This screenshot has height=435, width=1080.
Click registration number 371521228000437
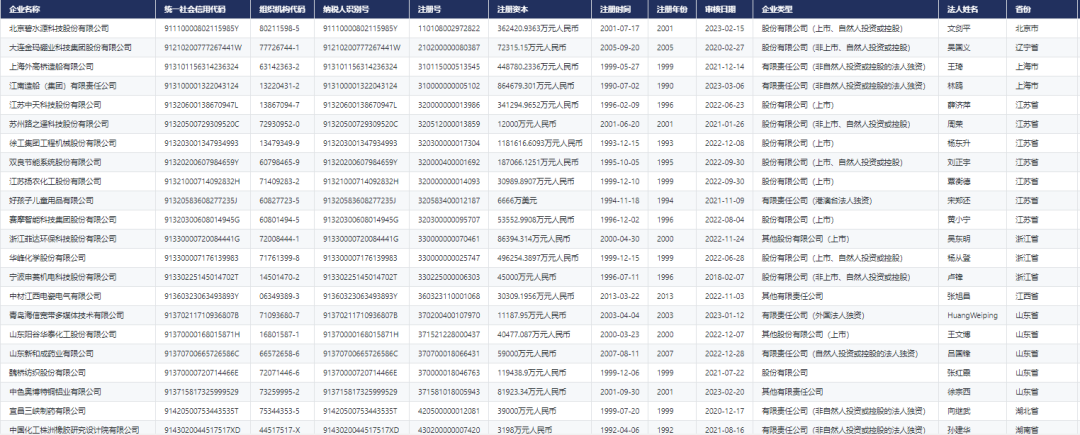(x=449, y=335)
